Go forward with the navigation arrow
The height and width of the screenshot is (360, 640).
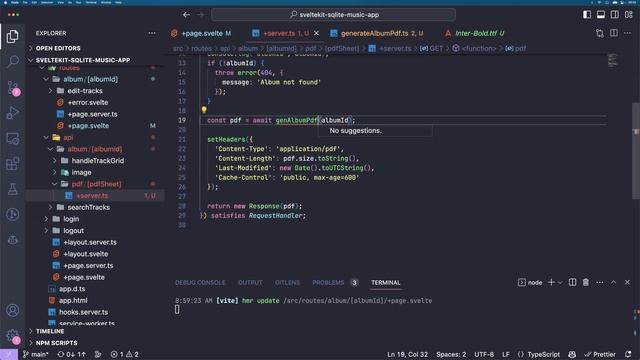coord(200,15)
